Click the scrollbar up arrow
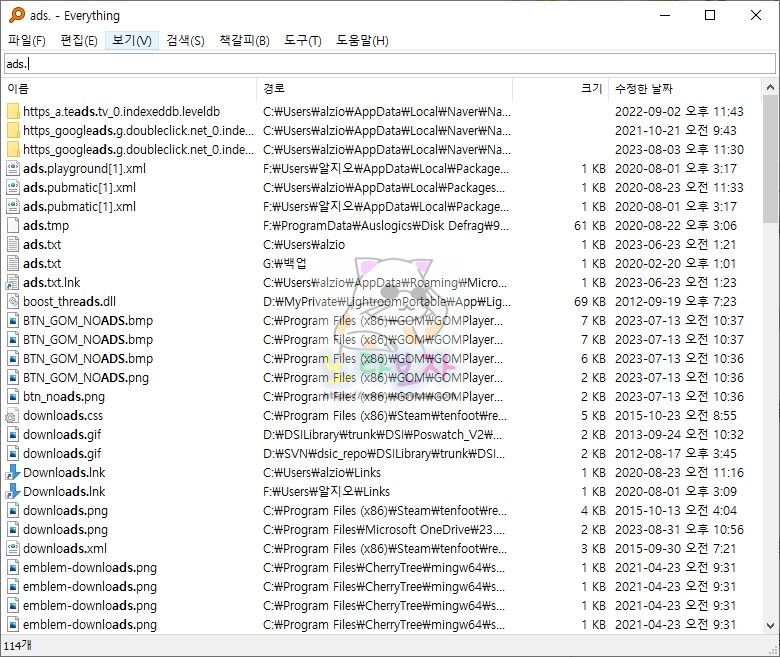This screenshot has height=657, width=780. point(770,88)
